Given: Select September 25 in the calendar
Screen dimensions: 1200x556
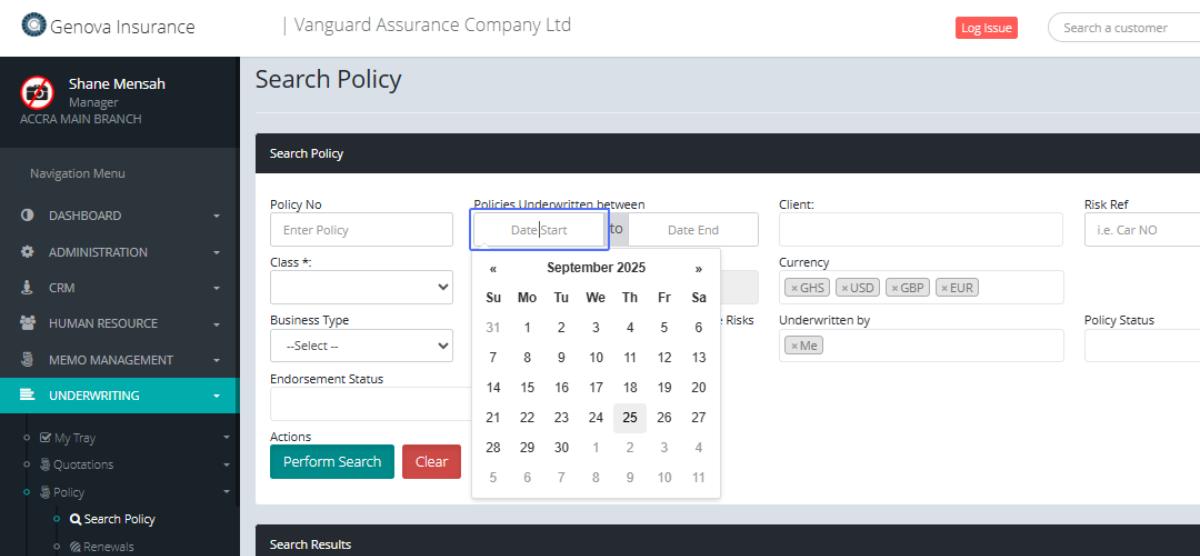Looking at the screenshot, I should [x=630, y=418].
